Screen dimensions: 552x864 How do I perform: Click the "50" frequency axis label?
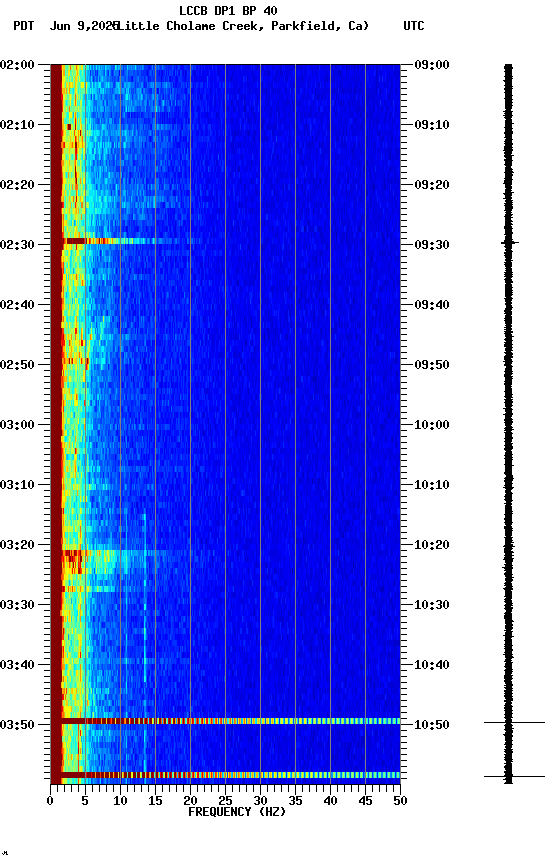click(x=400, y=801)
